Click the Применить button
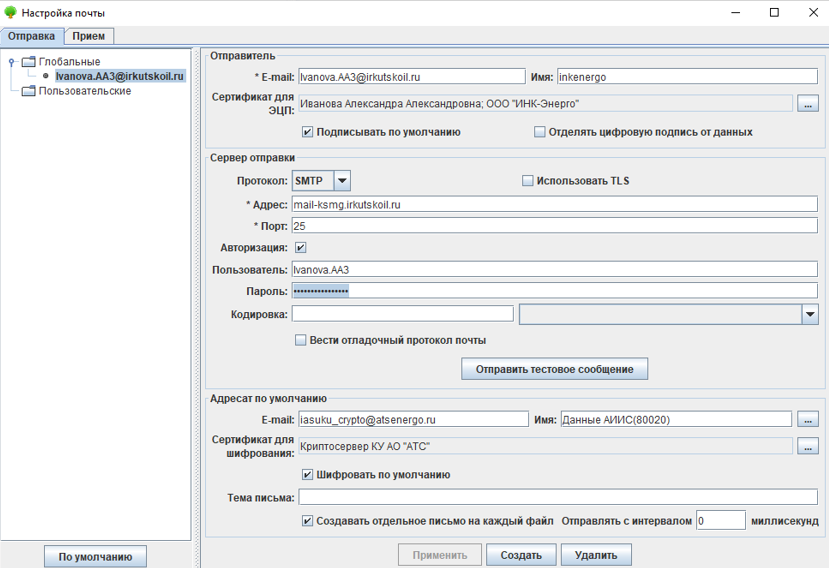829x568 pixels. pyautogui.click(x=439, y=555)
